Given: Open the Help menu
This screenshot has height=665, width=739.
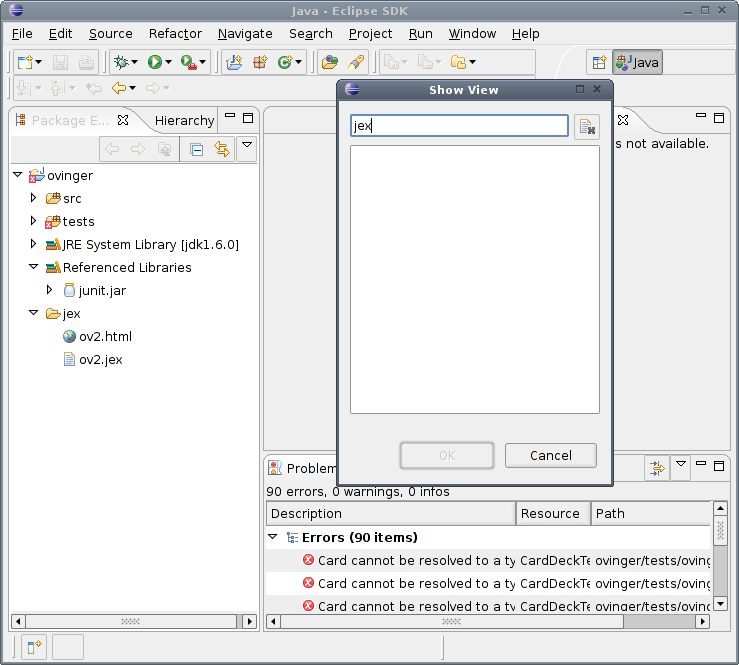Looking at the screenshot, I should (x=526, y=34).
